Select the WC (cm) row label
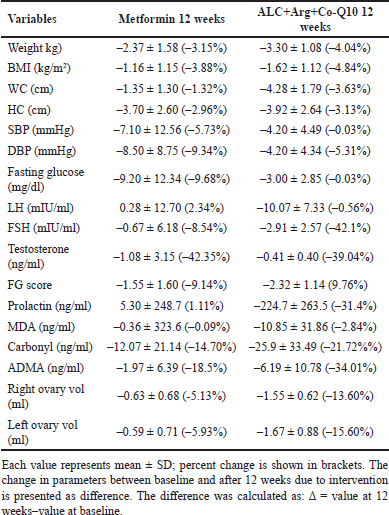 coord(30,89)
